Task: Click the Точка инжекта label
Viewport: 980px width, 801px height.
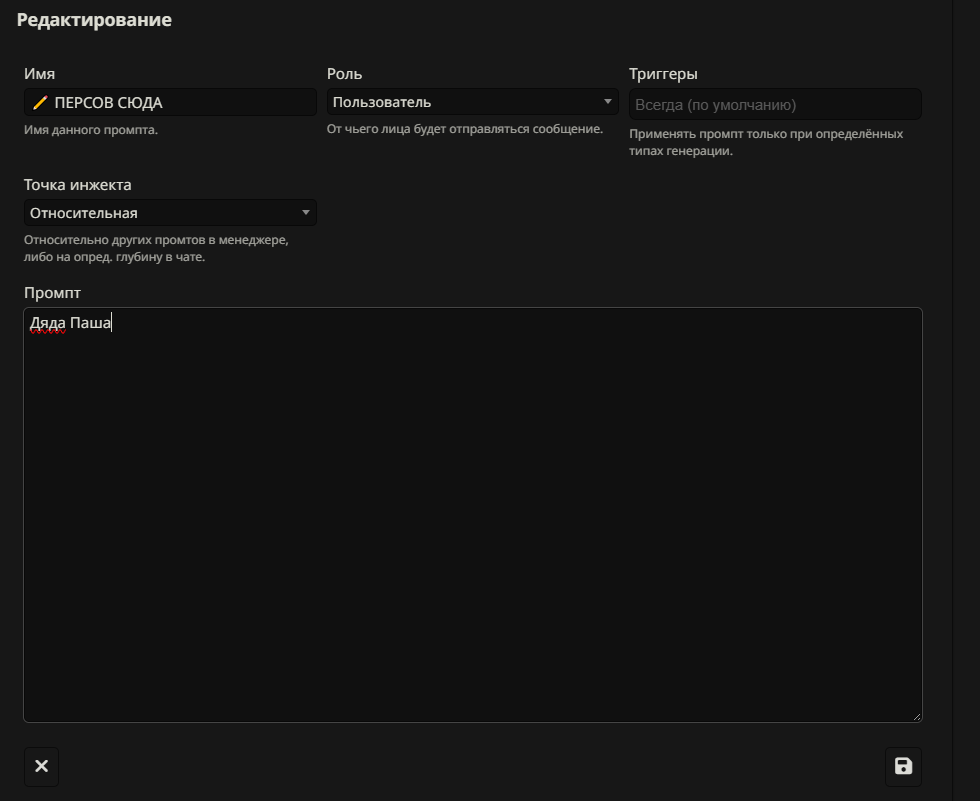Action: pos(77,185)
